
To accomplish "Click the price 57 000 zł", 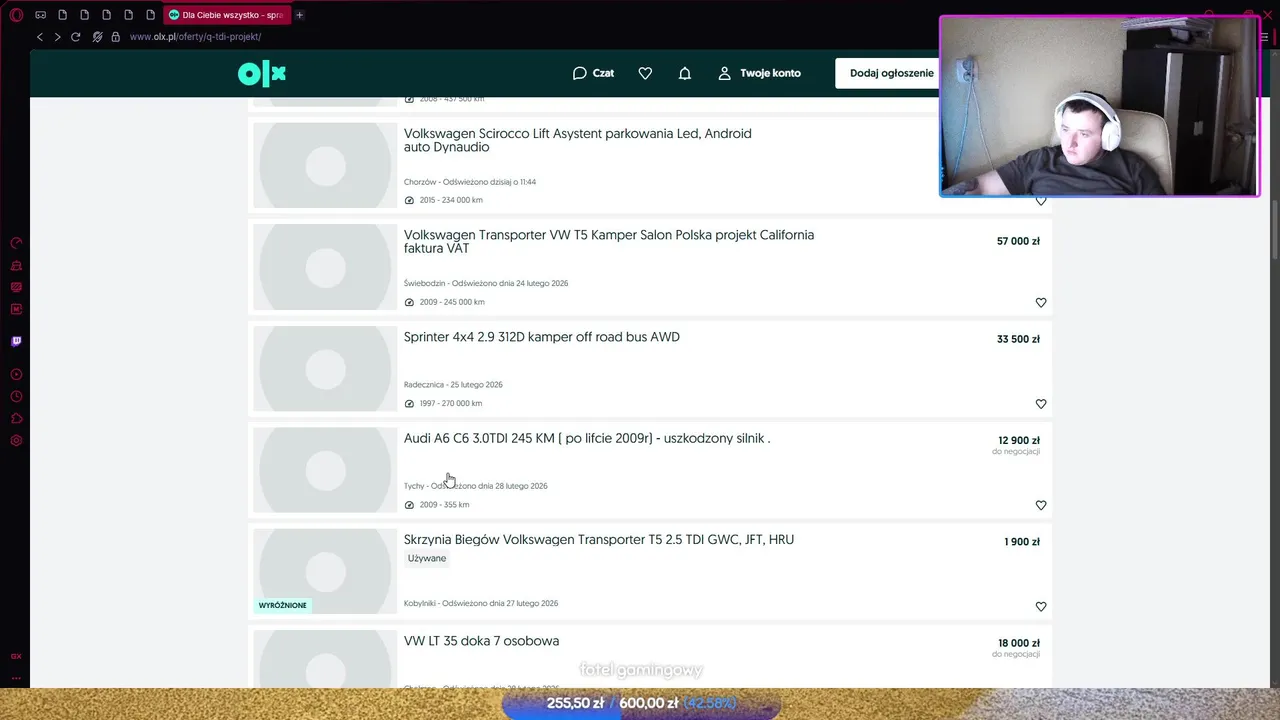I will 1018,241.
